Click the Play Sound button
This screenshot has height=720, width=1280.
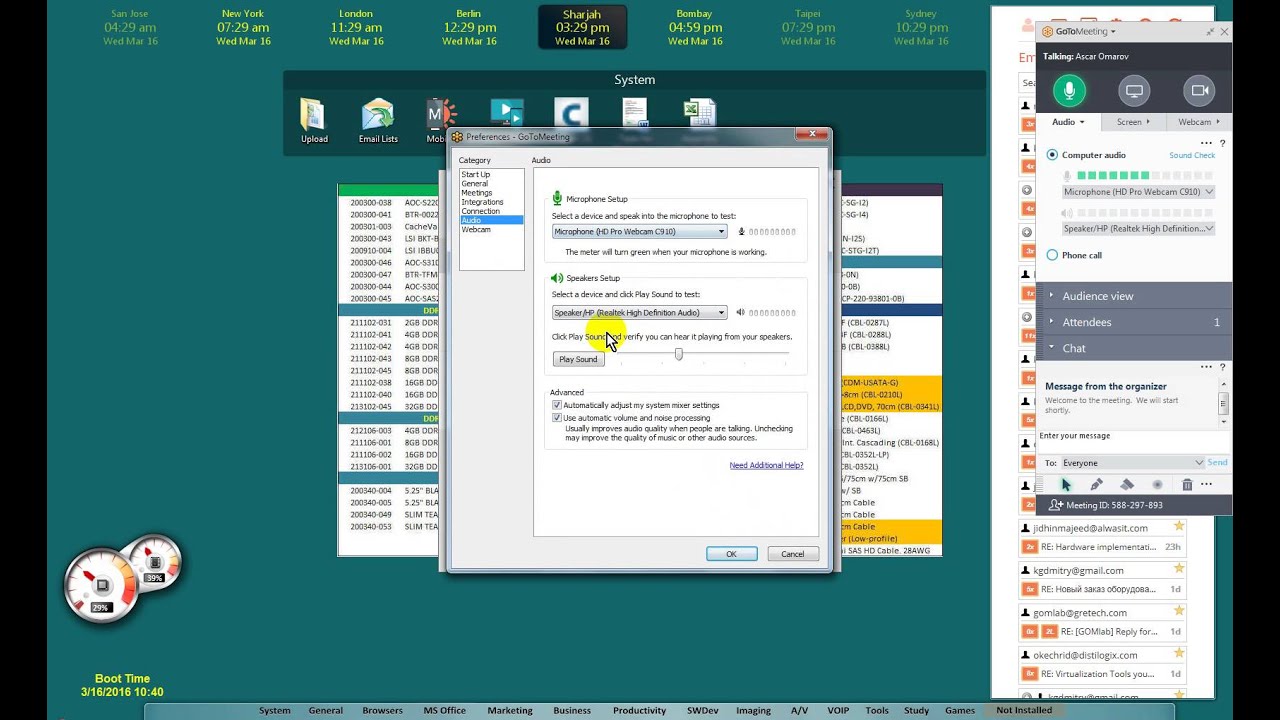(x=578, y=359)
